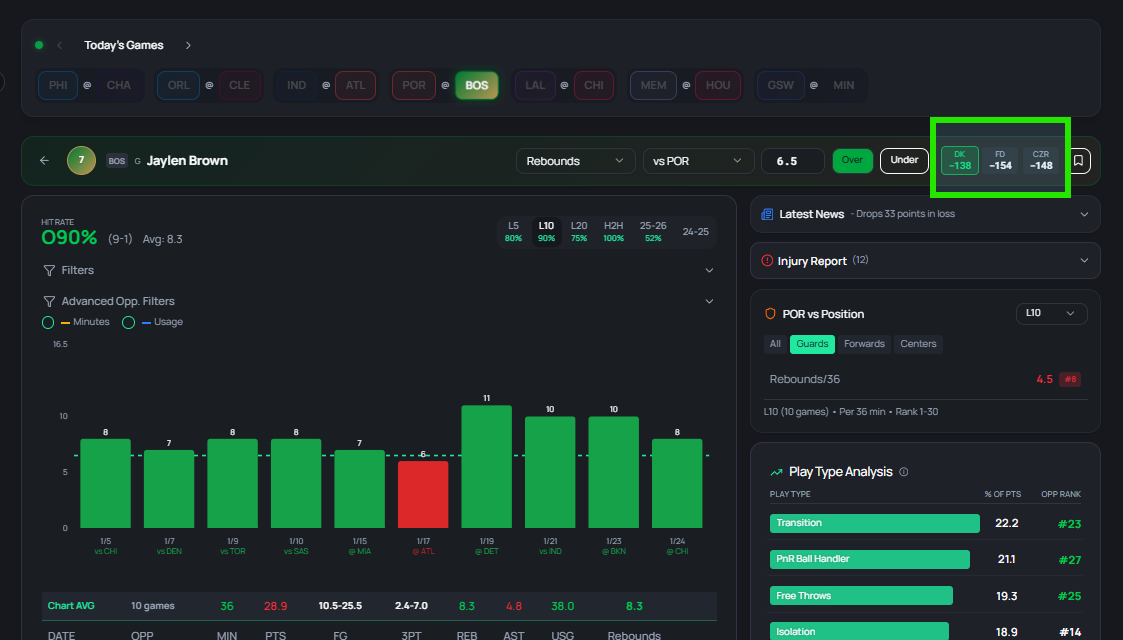Click the back arrow beside Jaylen Brown
Viewport: 1123px width, 640px height.
click(44, 160)
